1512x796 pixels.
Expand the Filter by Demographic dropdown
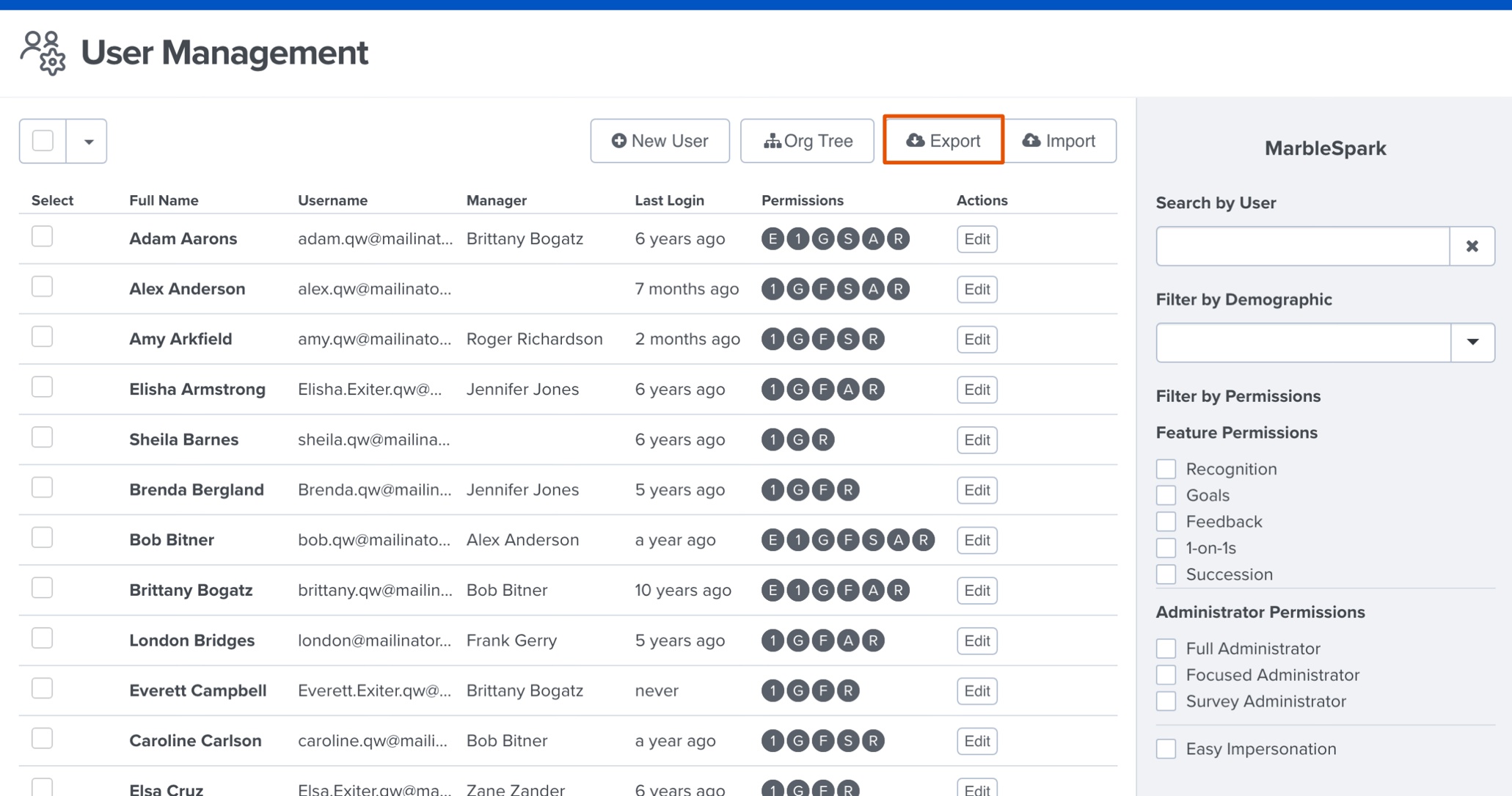(1472, 342)
